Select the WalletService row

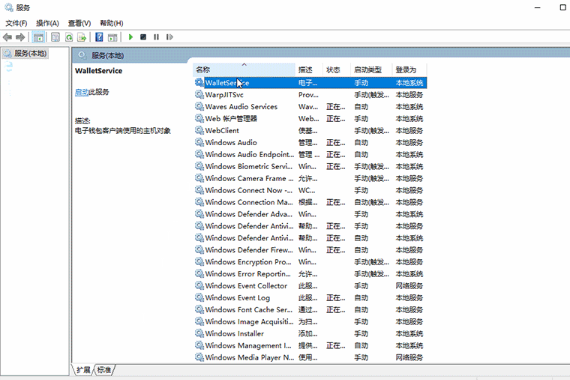point(310,83)
